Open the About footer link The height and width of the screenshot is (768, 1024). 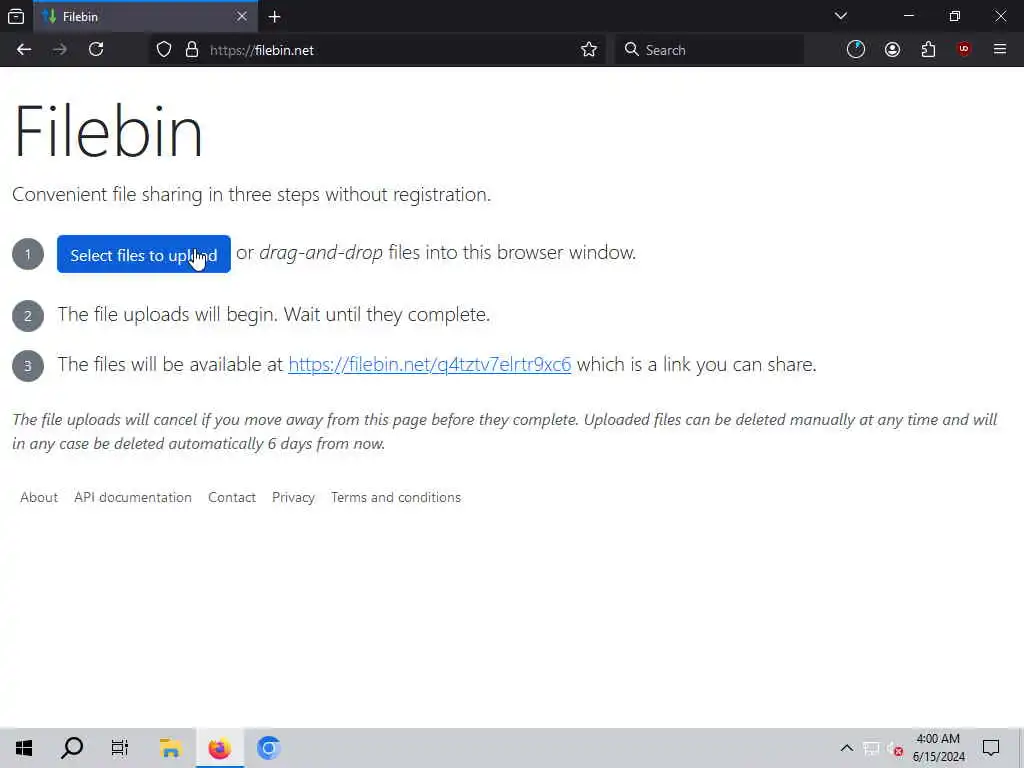pos(39,498)
